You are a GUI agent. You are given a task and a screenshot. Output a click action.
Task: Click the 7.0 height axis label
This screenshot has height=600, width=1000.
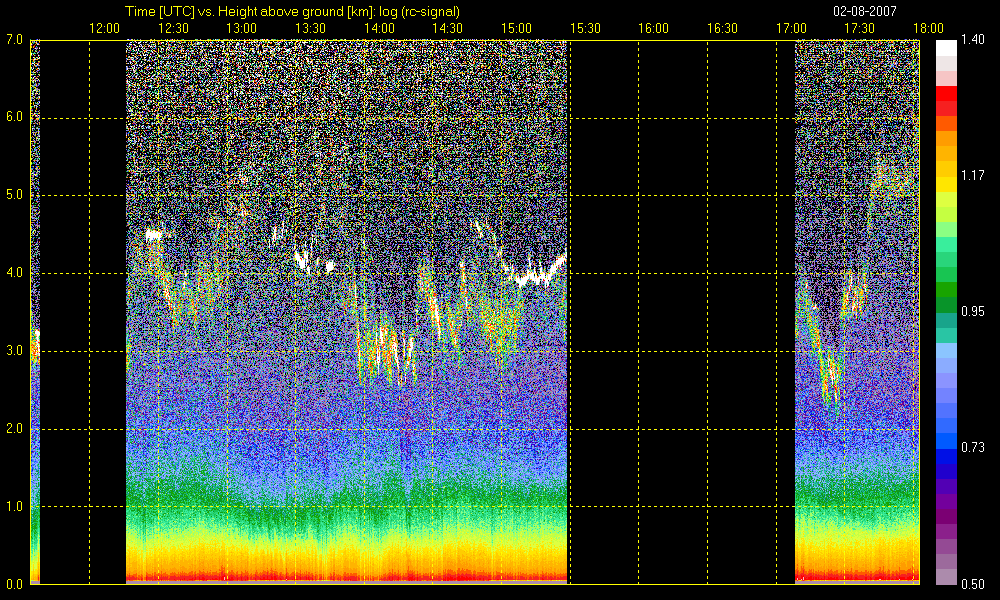[x=14, y=40]
